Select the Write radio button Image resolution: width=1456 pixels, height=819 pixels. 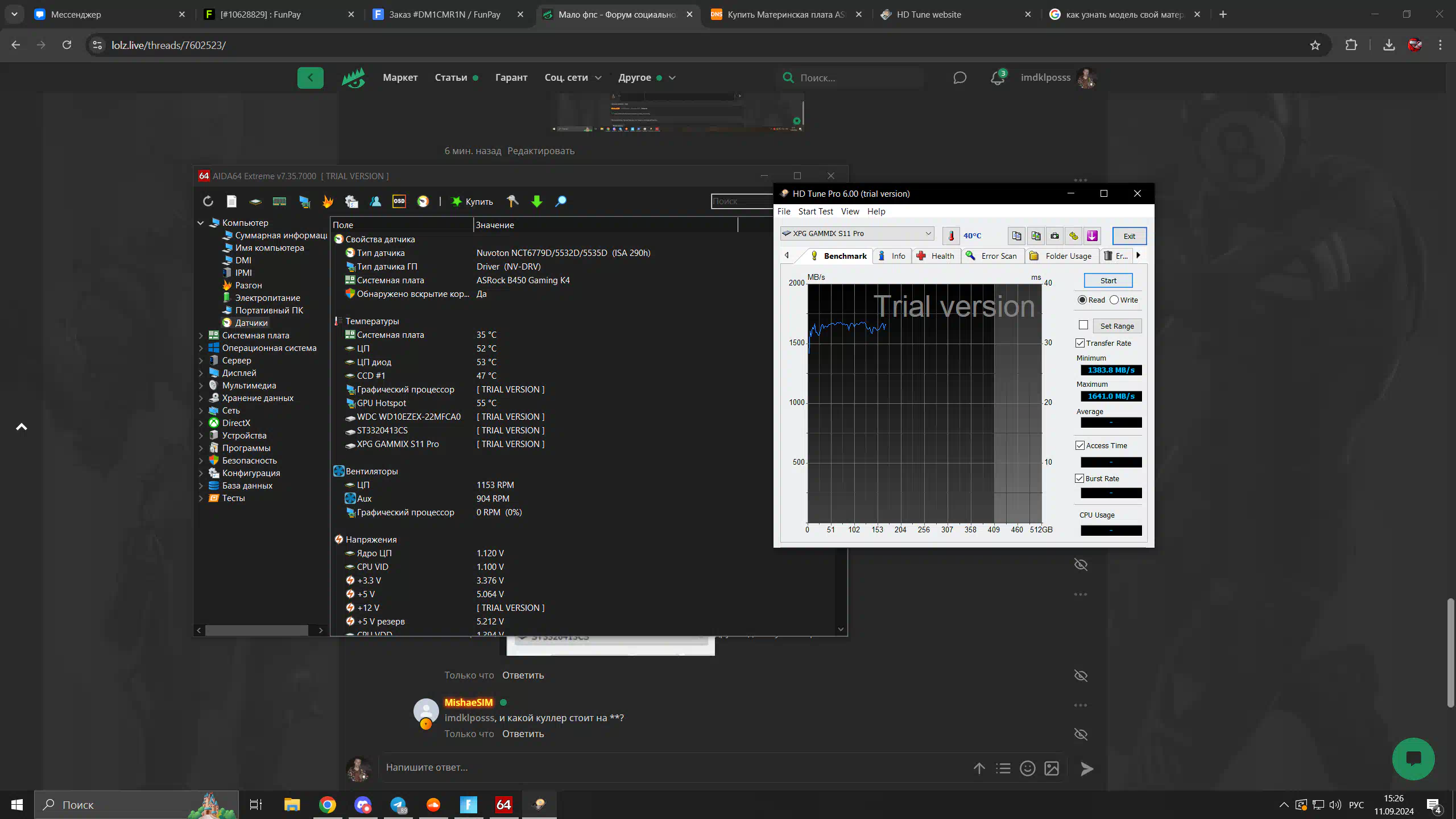(x=1114, y=300)
